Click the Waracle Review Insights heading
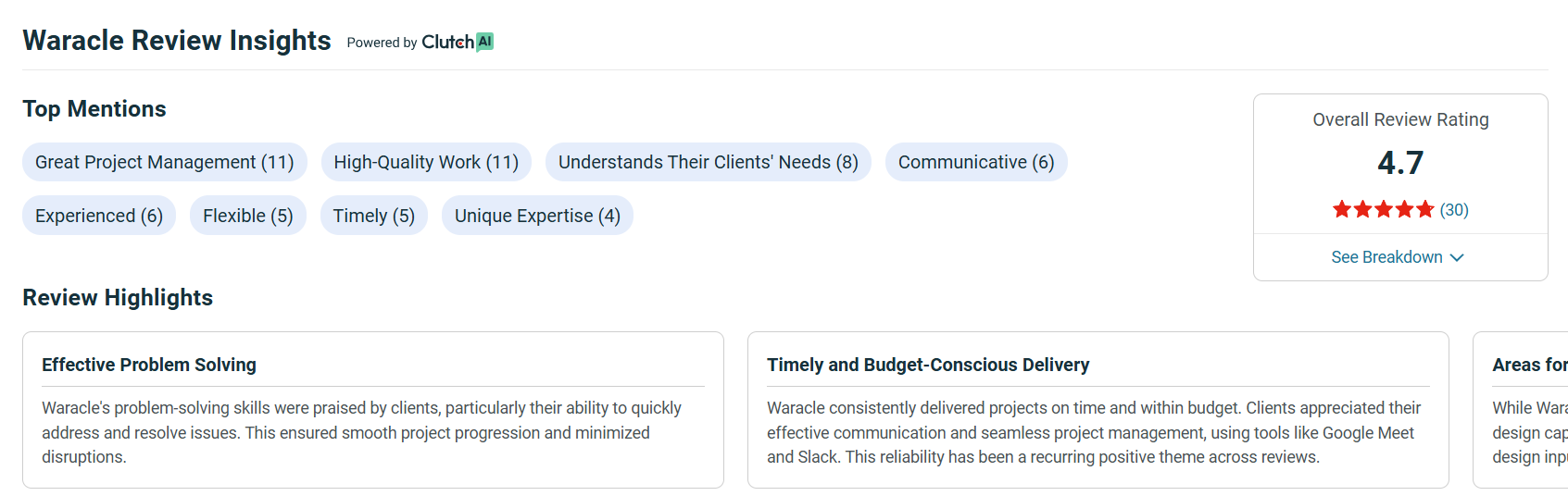1568x496 pixels. (177, 41)
